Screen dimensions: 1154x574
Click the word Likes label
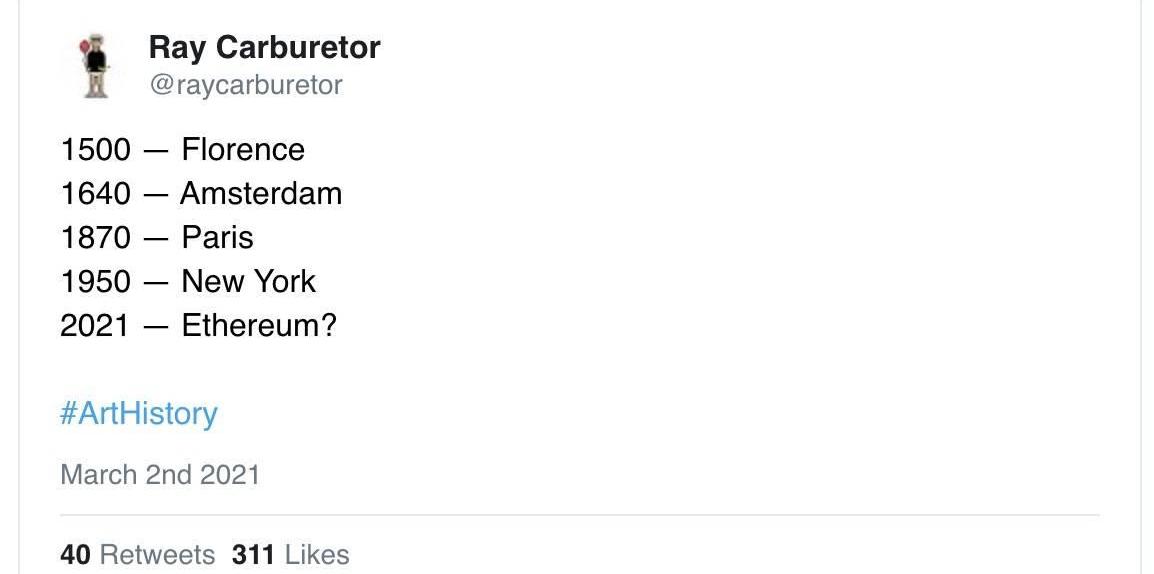[316, 554]
